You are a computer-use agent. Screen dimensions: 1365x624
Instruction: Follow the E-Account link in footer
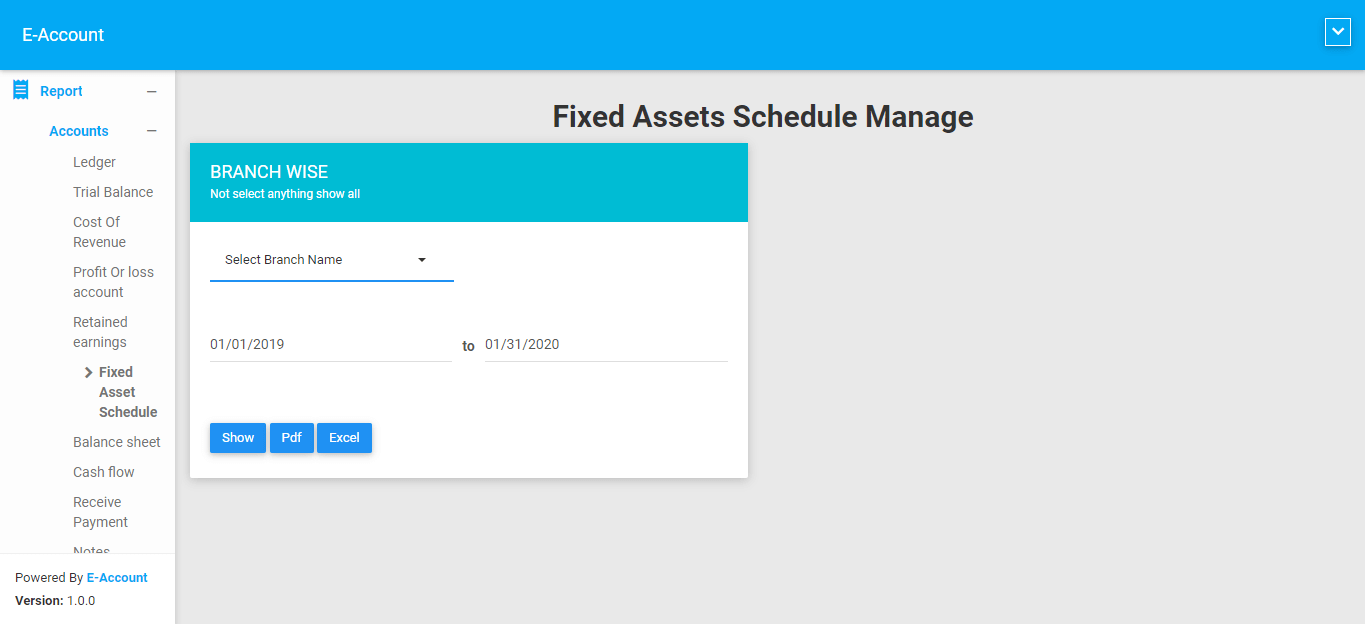click(117, 578)
